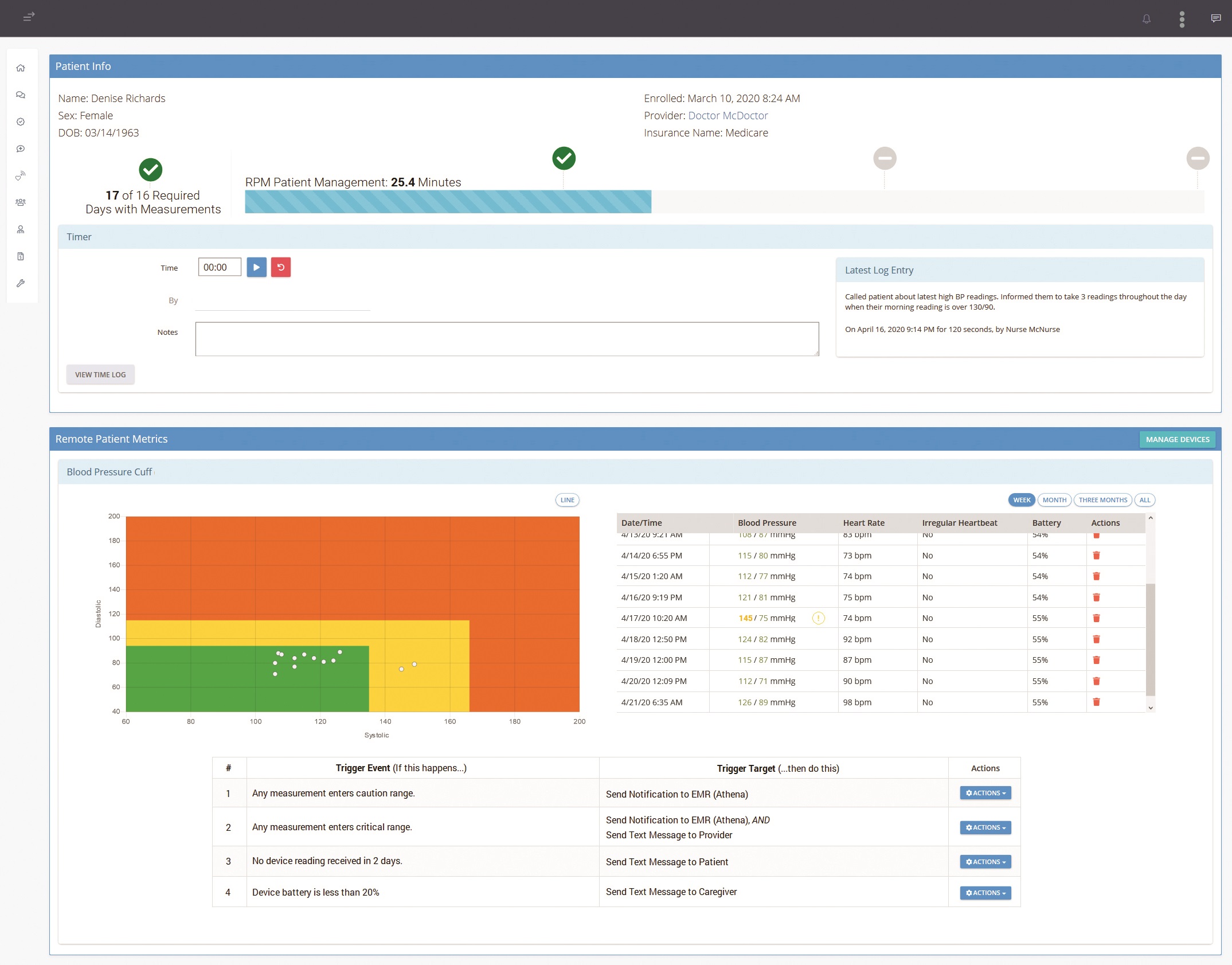Toggle chart to LINE view
The width and height of the screenshot is (1232, 965).
click(567, 500)
